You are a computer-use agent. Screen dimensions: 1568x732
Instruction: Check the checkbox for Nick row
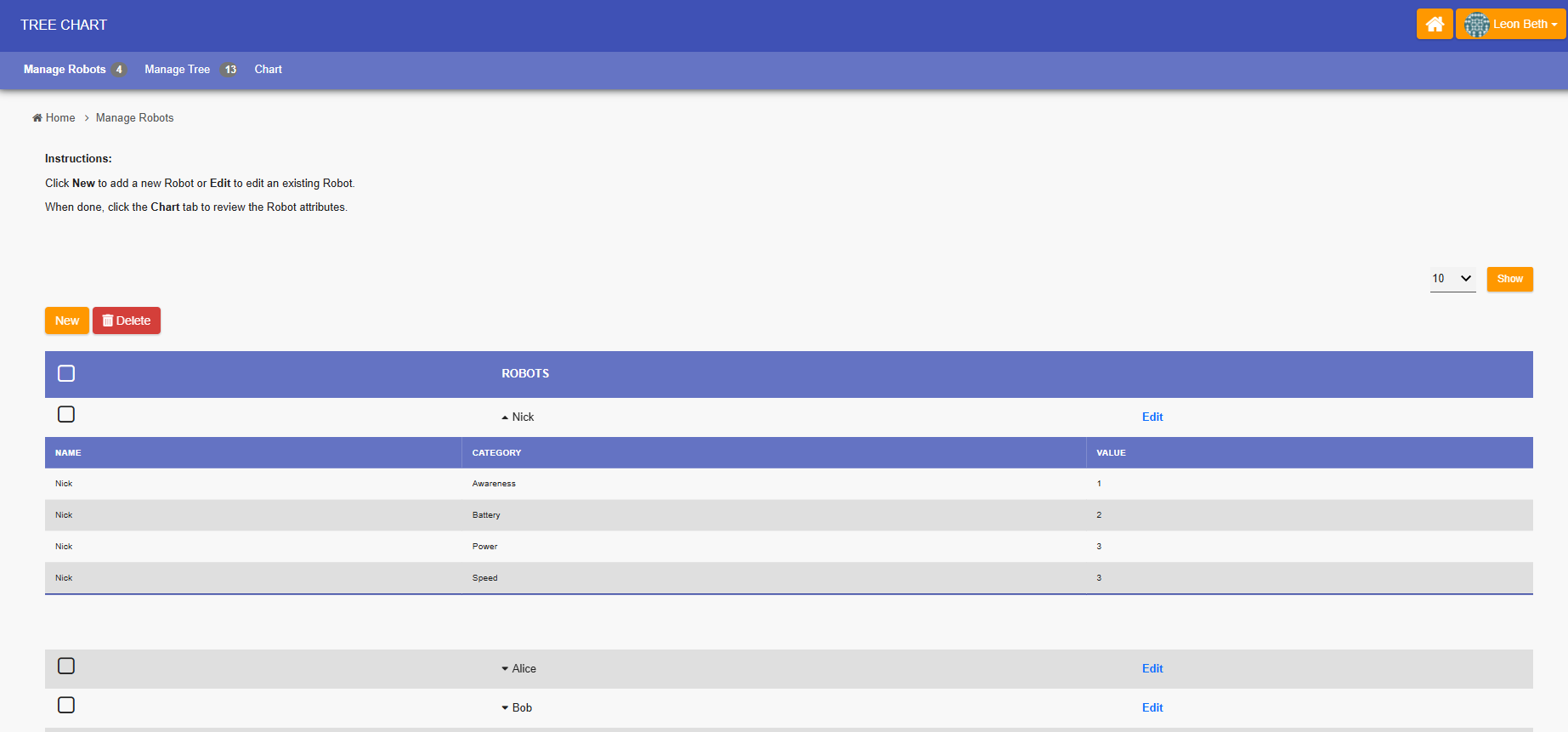tap(66, 414)
